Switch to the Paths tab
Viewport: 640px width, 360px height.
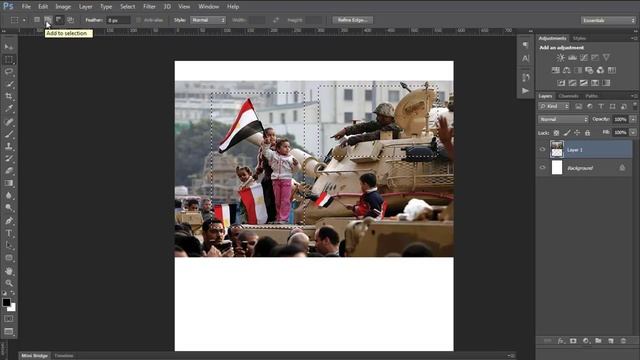point(591,96)
